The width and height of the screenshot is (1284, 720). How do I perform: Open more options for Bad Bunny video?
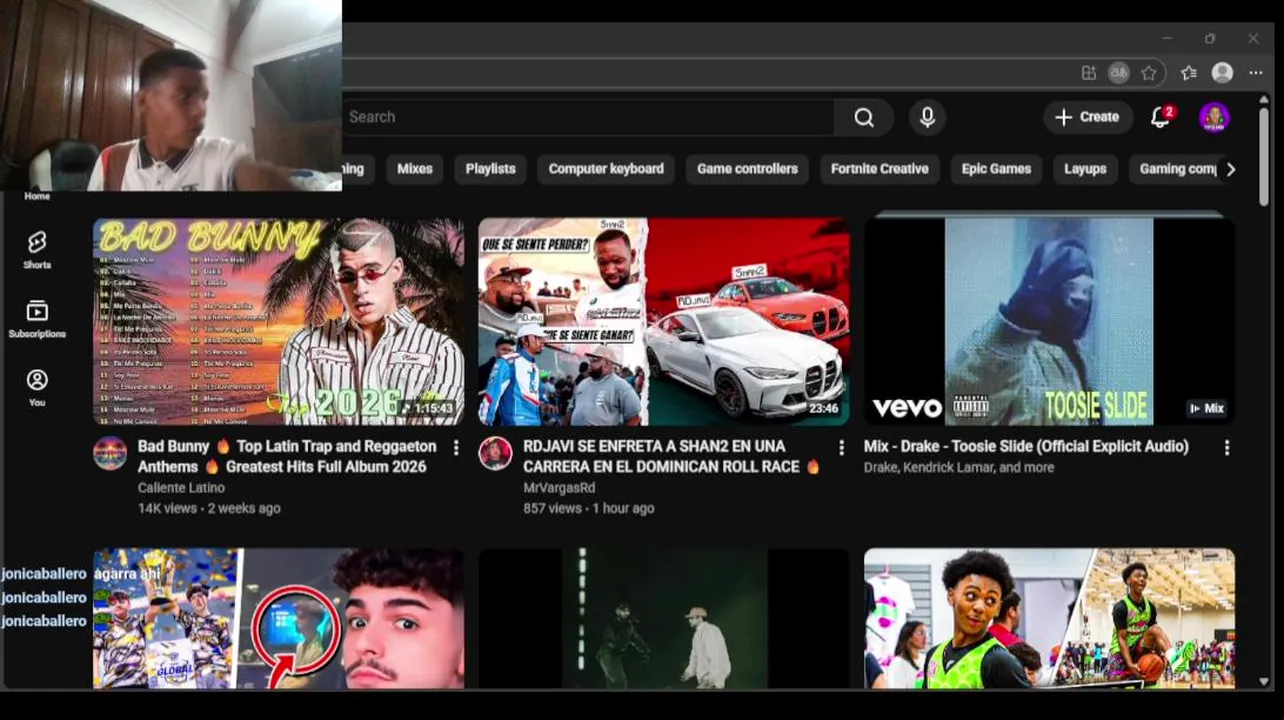[456, 447]
